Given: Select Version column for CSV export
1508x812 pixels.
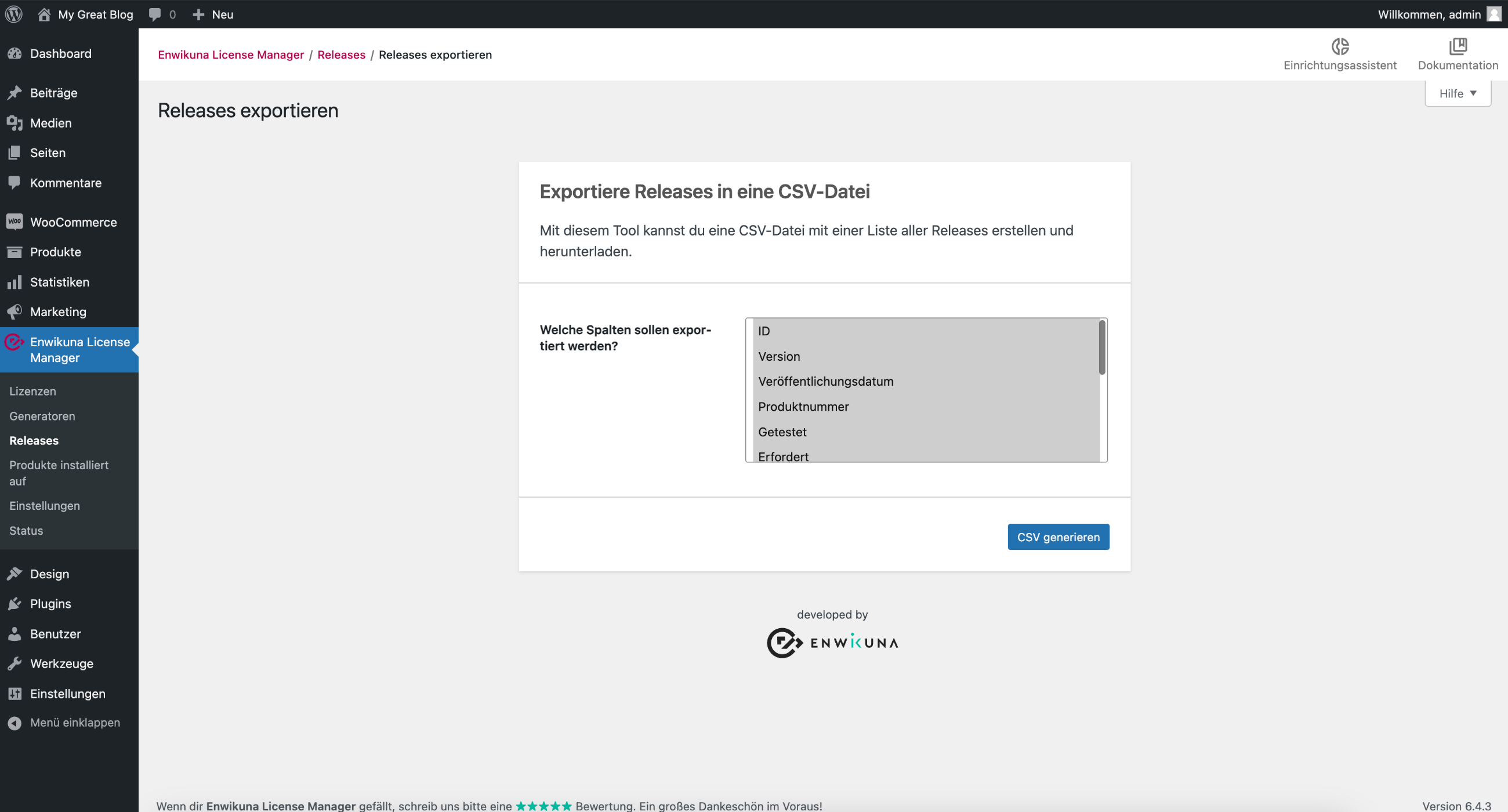Looking at the screenshot, I should click(780, 356).
